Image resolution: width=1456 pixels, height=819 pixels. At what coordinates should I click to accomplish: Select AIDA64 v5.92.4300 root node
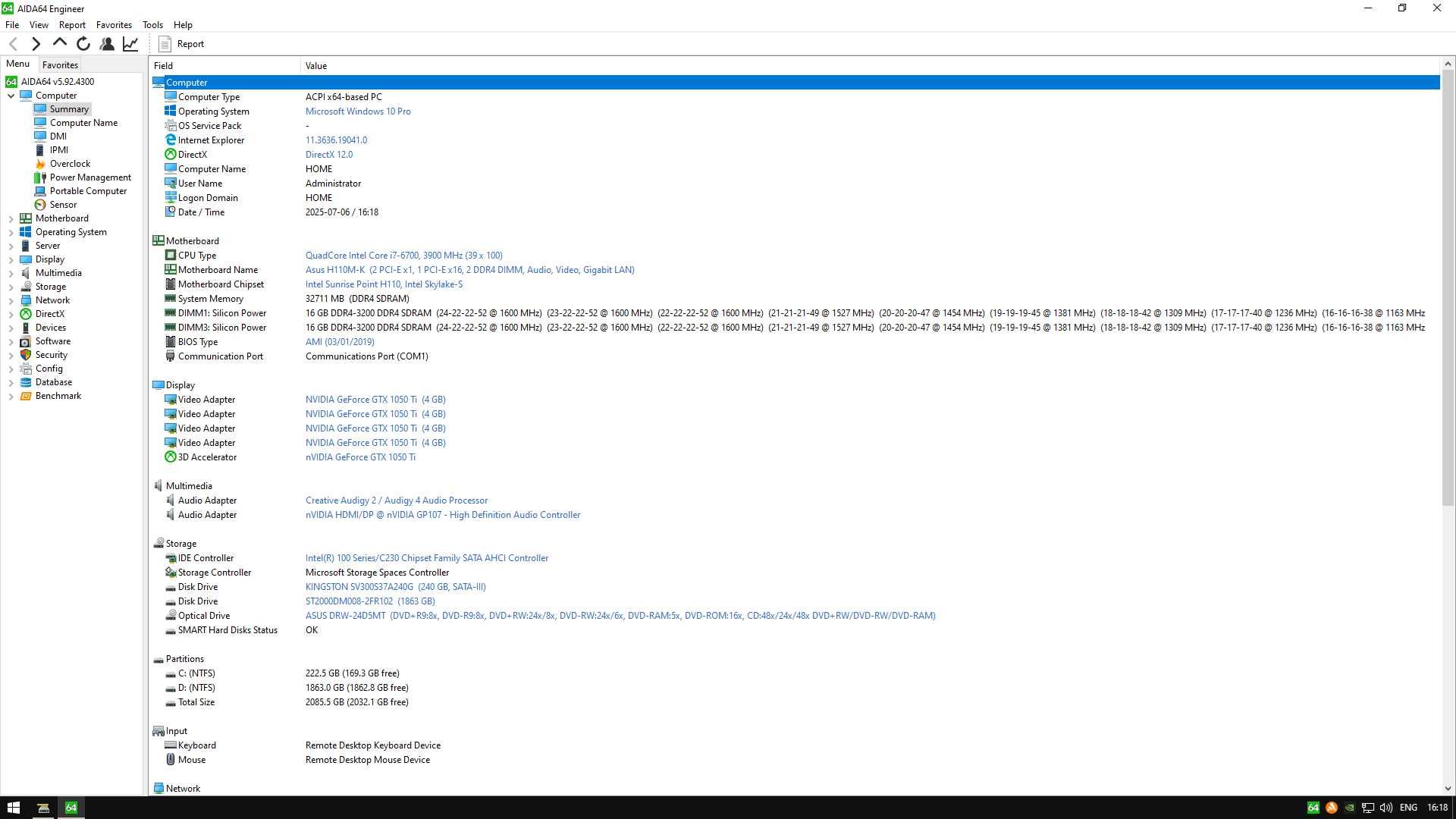coord(57,82)
